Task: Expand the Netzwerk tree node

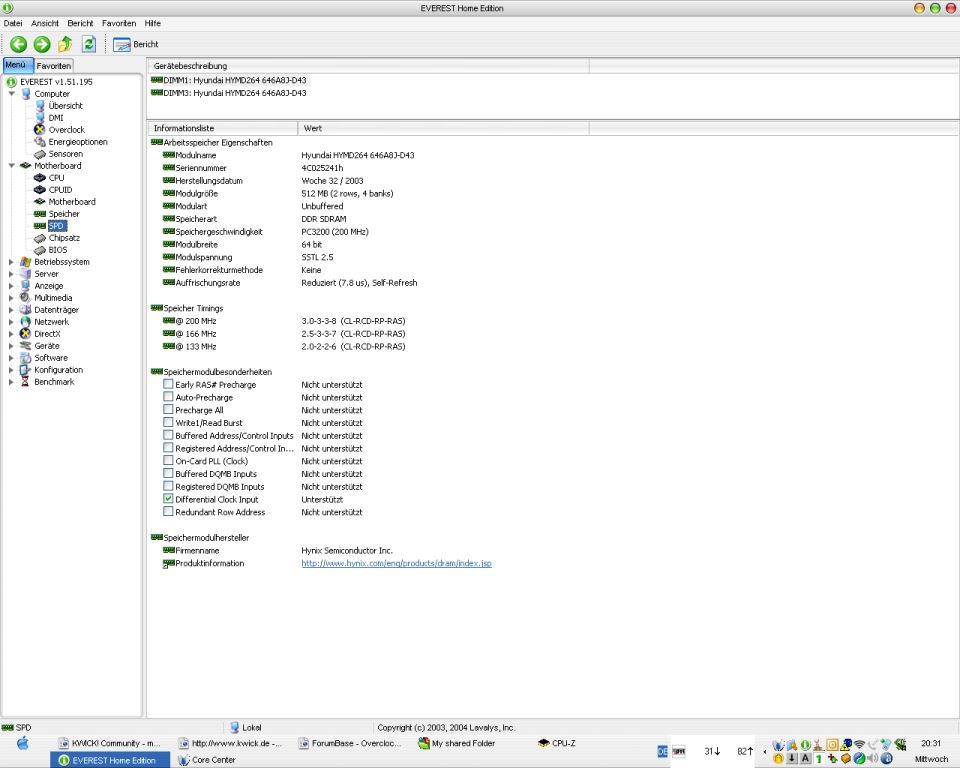Action: 11,322
